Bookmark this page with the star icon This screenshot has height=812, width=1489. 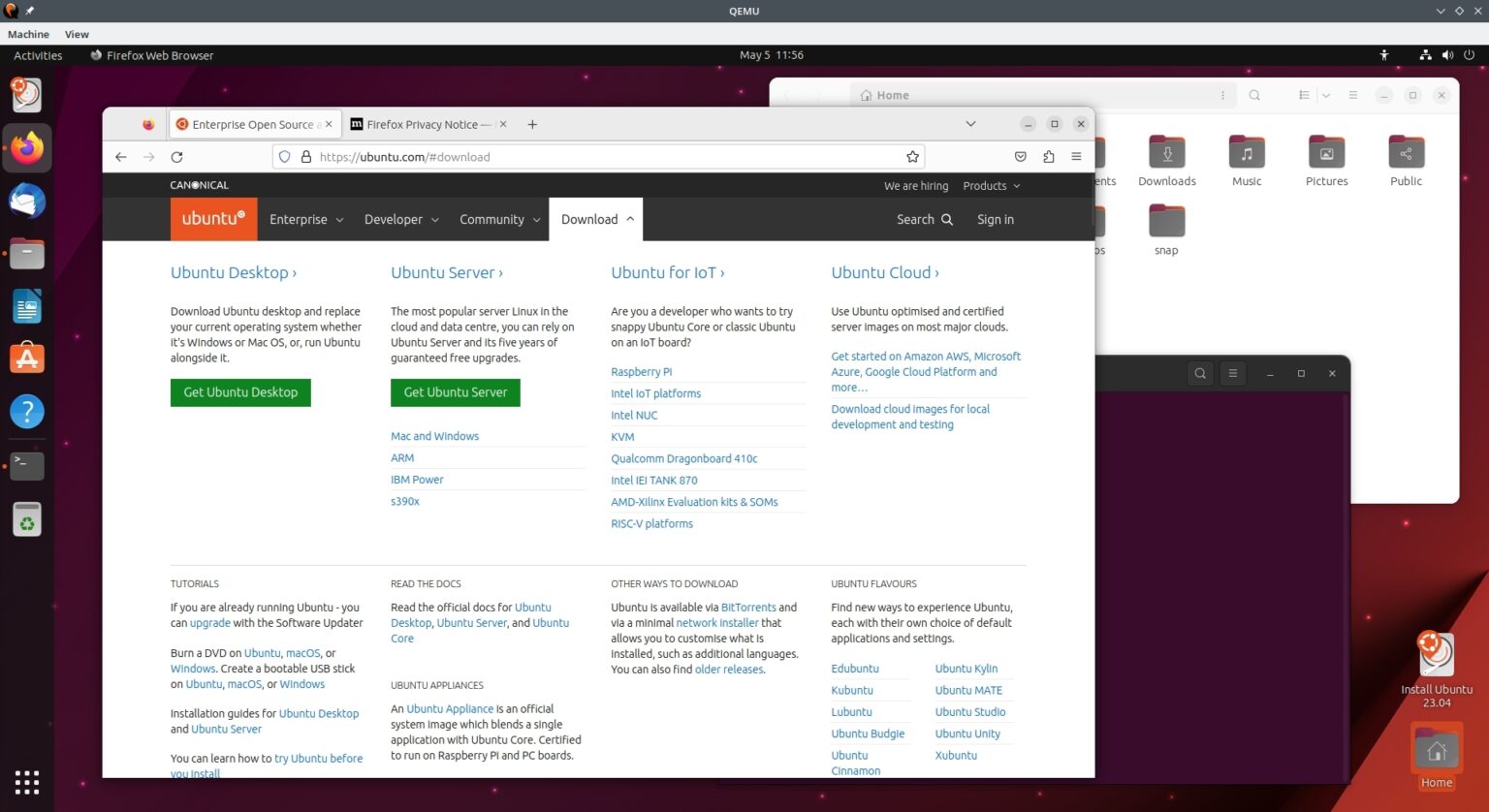[x=912, y=156]
